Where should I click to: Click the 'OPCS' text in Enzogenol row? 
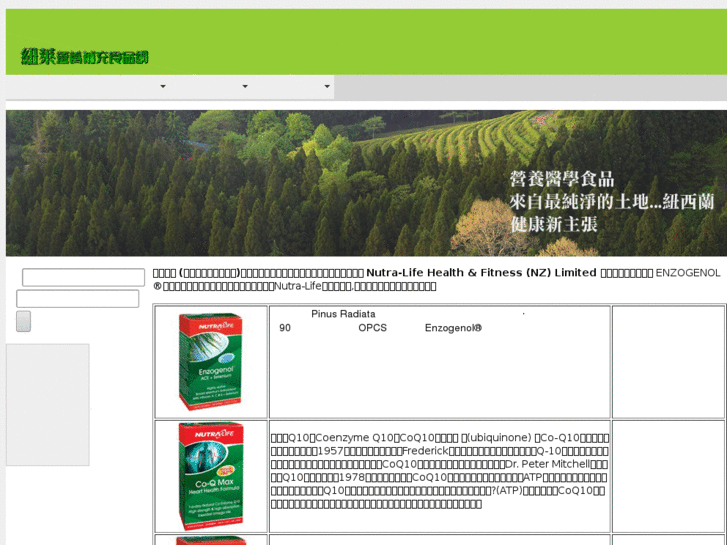(x=372, y=328)
